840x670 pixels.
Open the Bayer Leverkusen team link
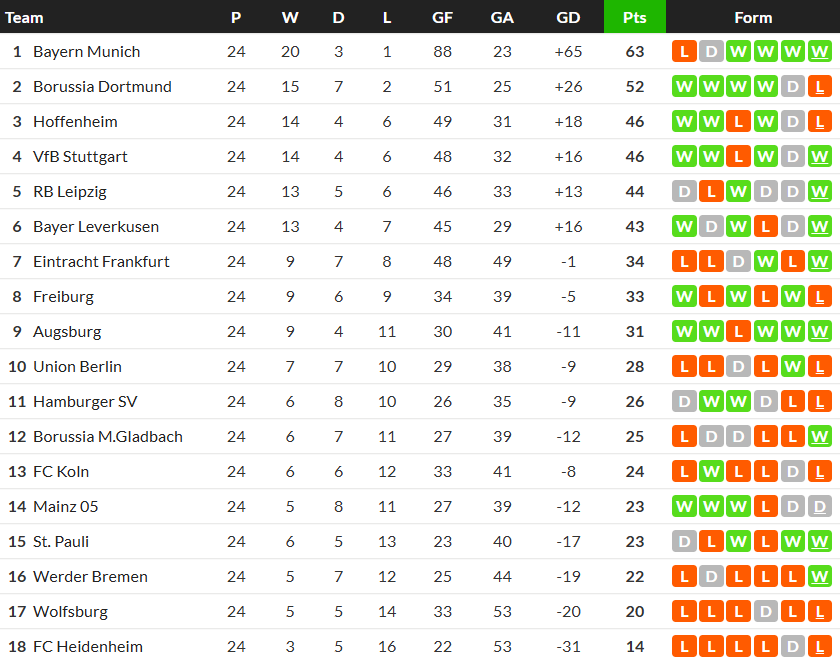coord(96,226)
